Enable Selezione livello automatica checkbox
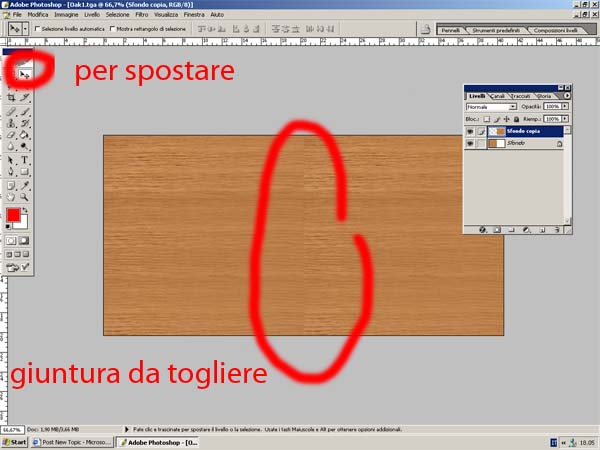600x450 pixels. point(38,29)
